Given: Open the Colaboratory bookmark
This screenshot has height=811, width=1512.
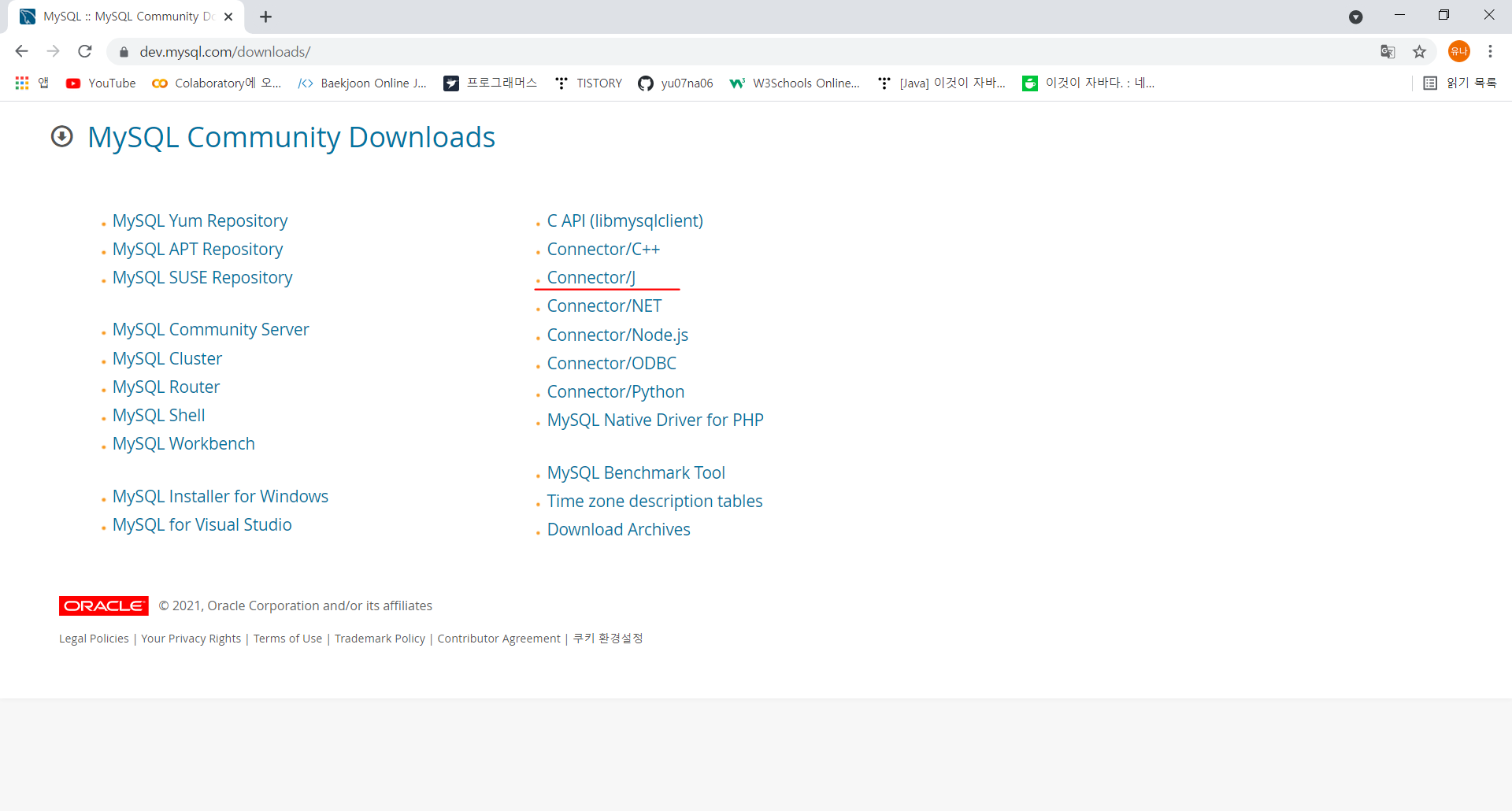Looking at the screenshot, I should [x=217, y=83].
